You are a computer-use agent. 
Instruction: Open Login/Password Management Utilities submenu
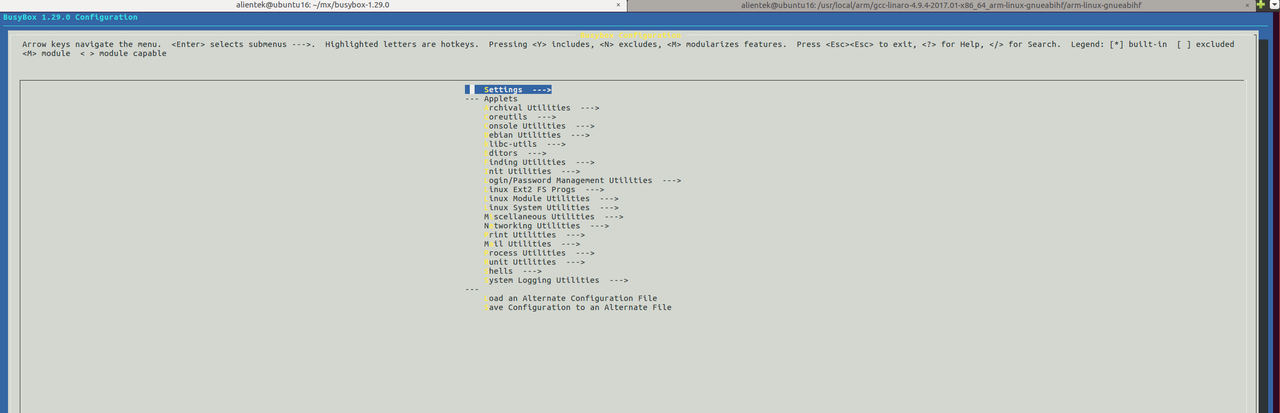pyautogui.click(x=583, y=180)
